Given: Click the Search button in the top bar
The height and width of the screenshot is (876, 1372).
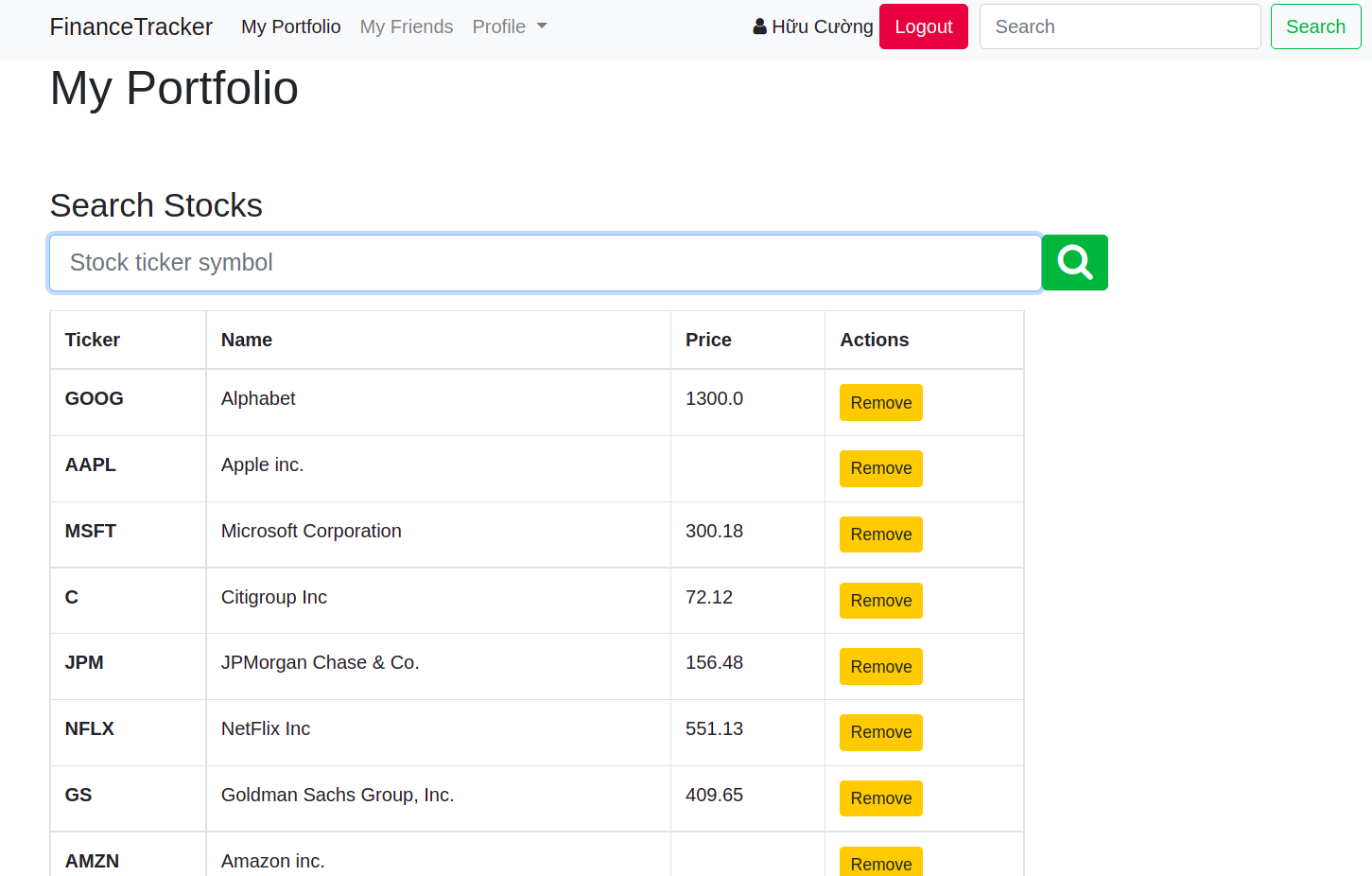Looking at the screenshot, I should point(1315,26).
